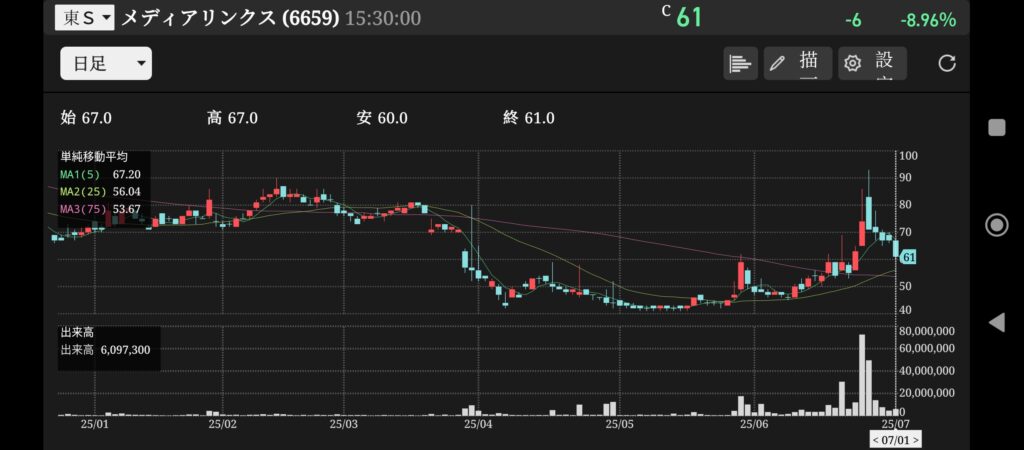Open the 日足 timeframe dropdown
Screen dimensions: 1024x450
(x=106, y=63)
